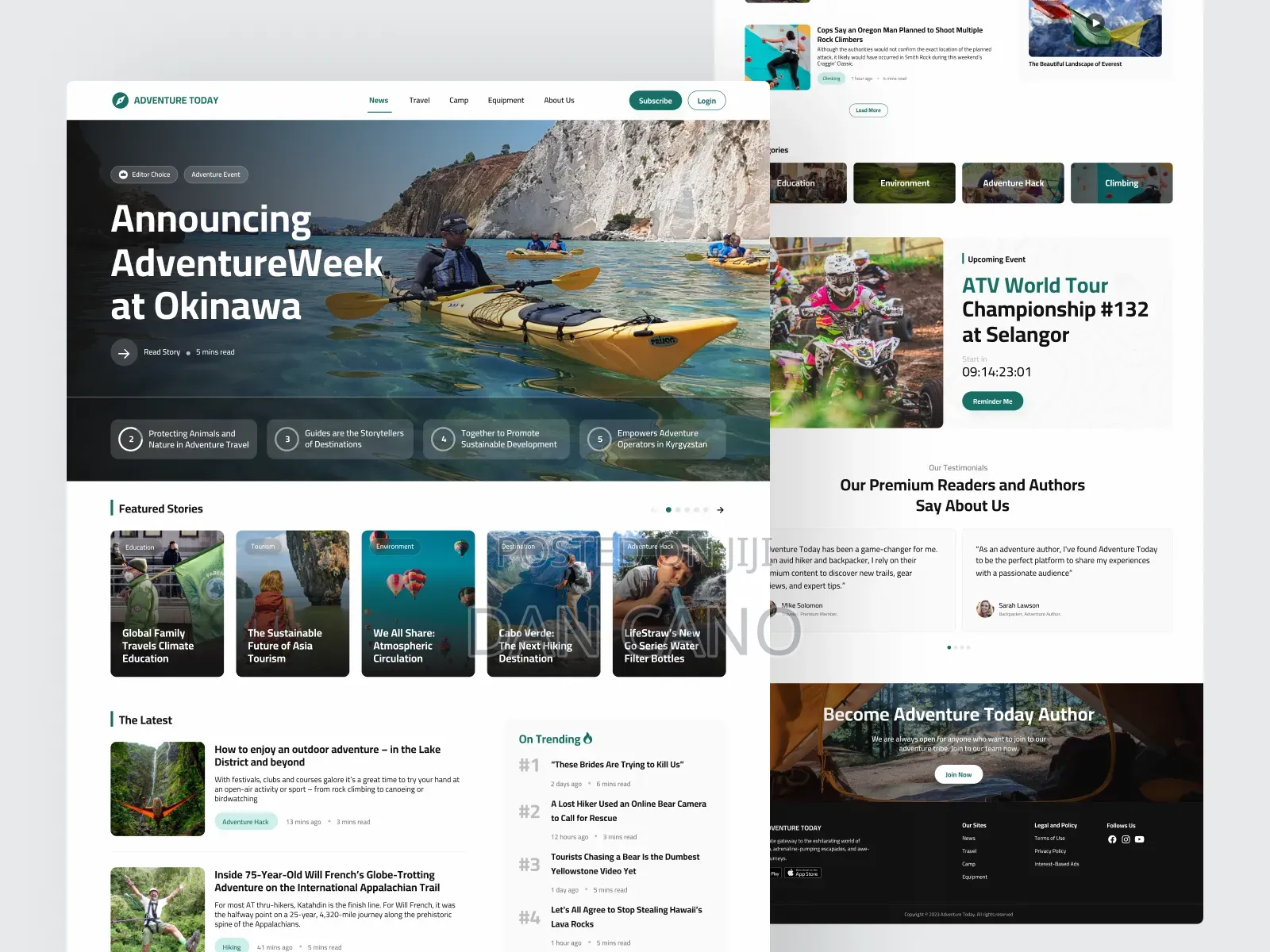Screen dimensions: 1270x952
Task: Open Empowers Adventure Operators in Kyrgyzstan chip
Action: [652, 439]
